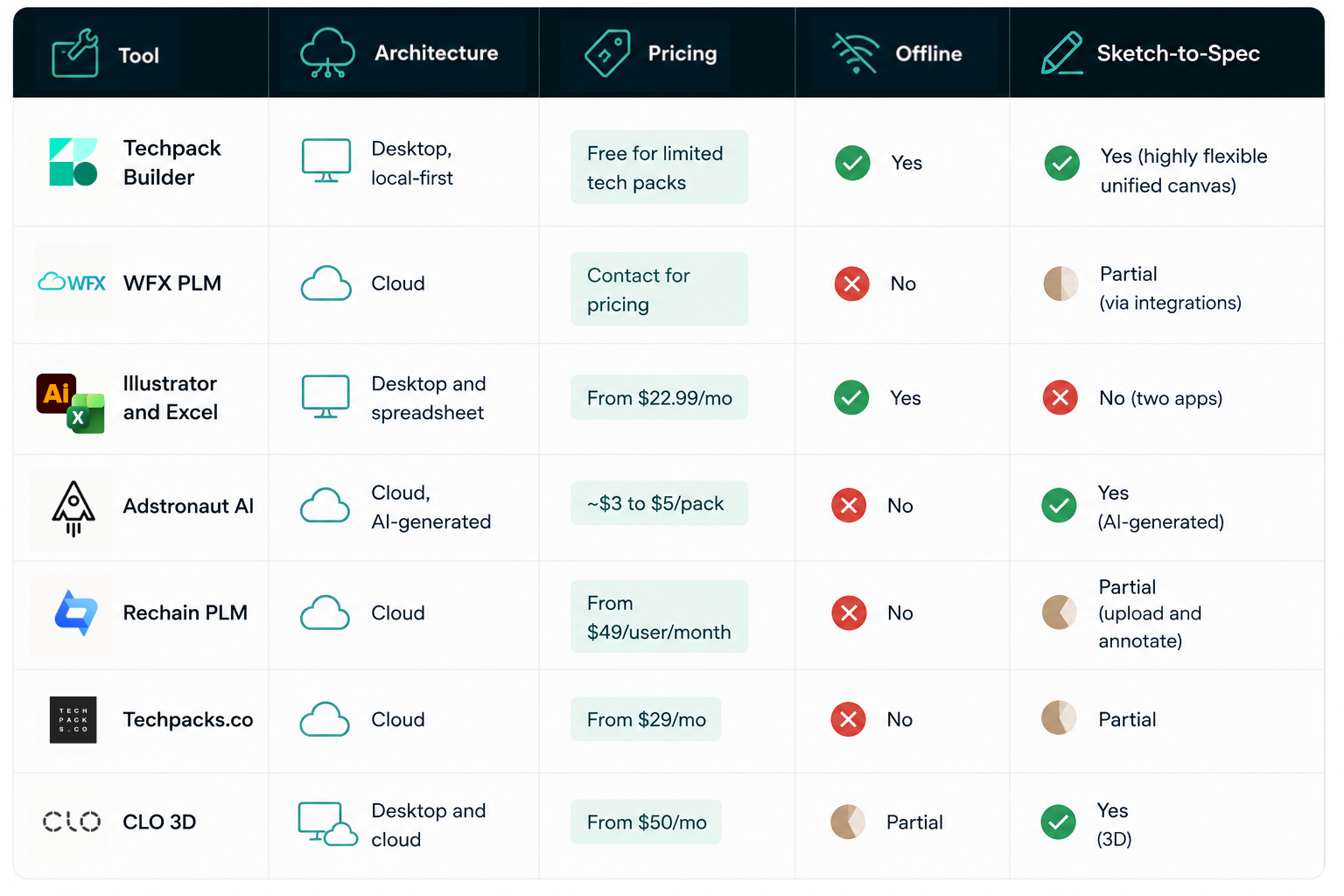Click the red offline X for Adstronaut AI
Screen dimensions: 1344x896
(x=849, y=506)
